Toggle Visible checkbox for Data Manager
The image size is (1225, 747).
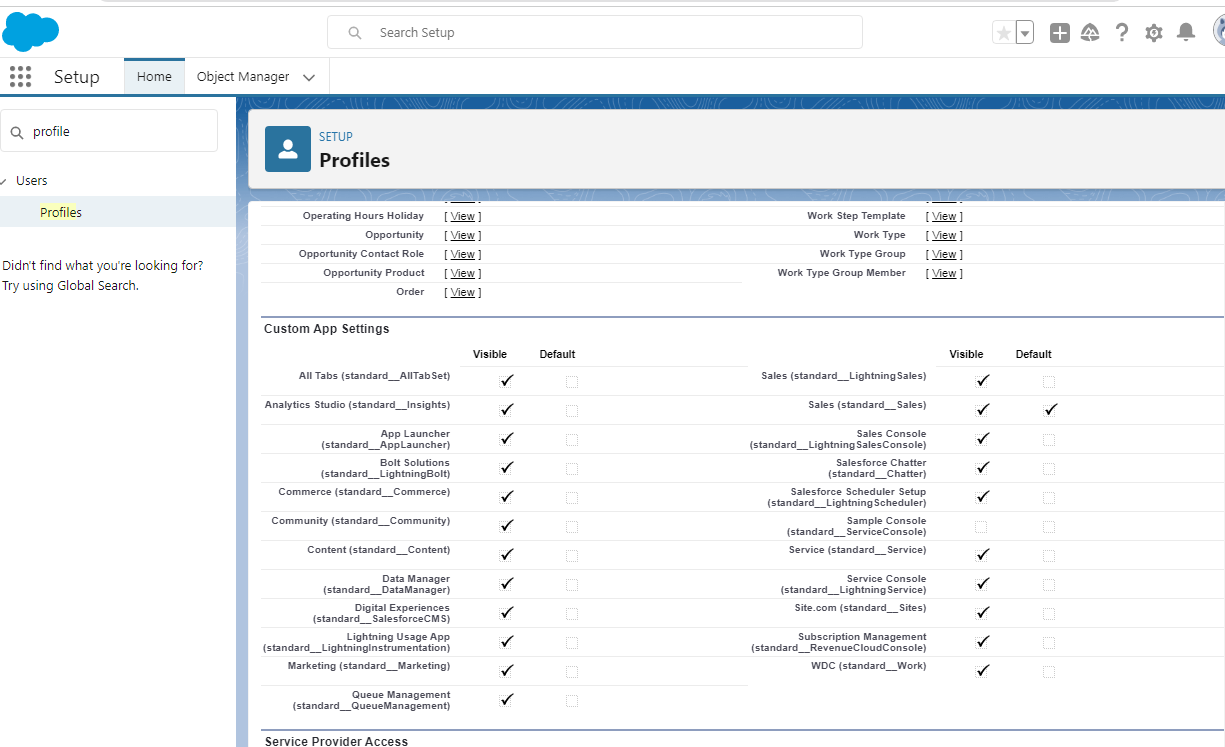click(507, 584)
